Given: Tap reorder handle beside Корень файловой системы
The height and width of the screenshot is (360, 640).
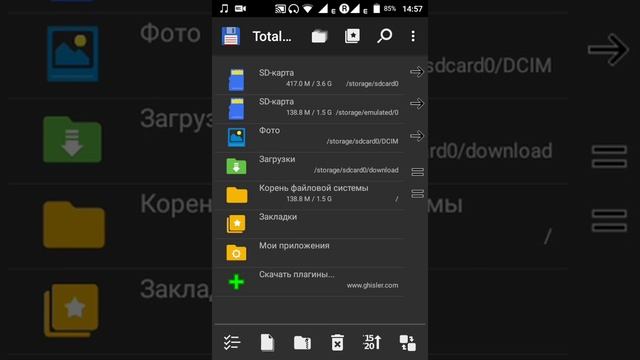Looking at the screenshot, I should coord(417,194).
